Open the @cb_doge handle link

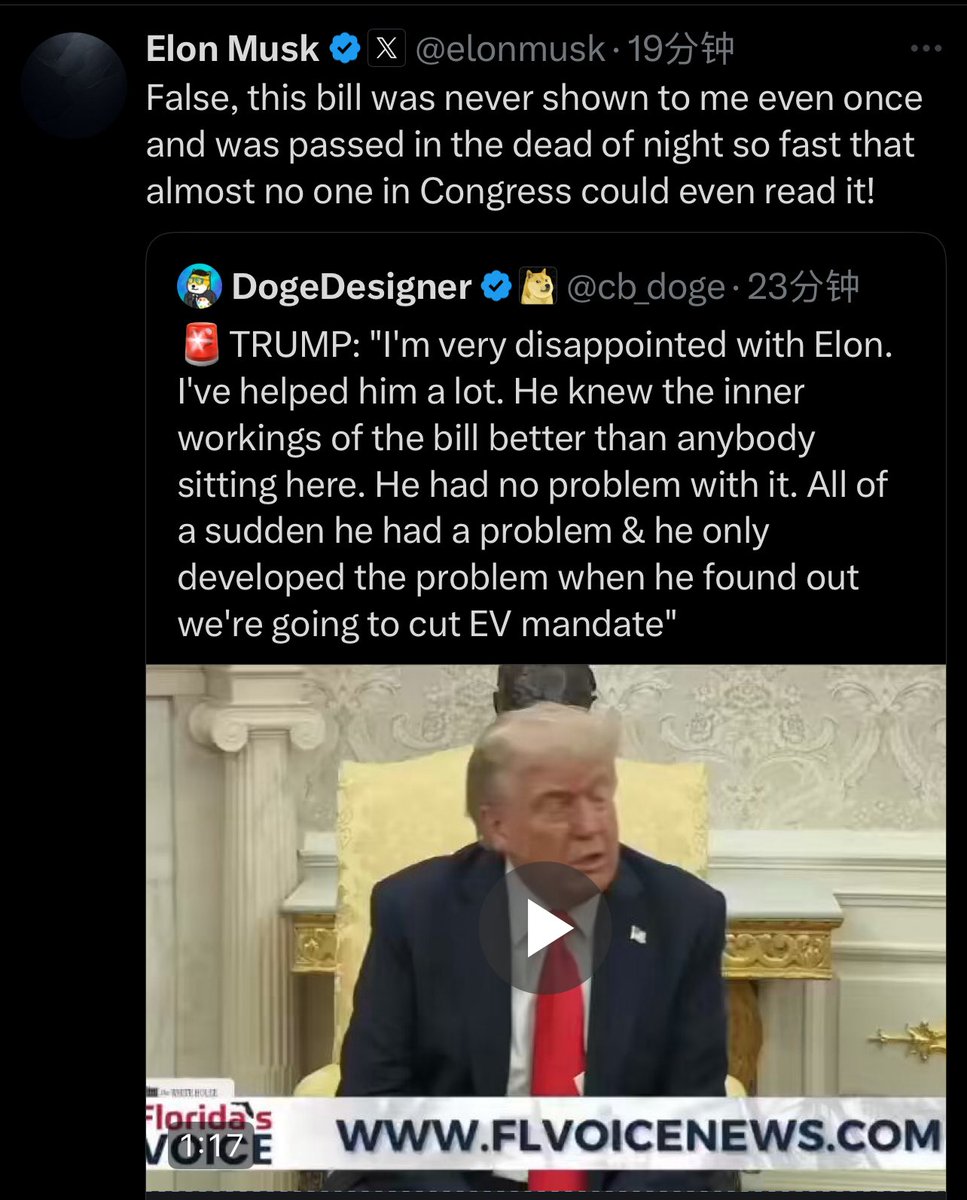(x=646, y=287)
